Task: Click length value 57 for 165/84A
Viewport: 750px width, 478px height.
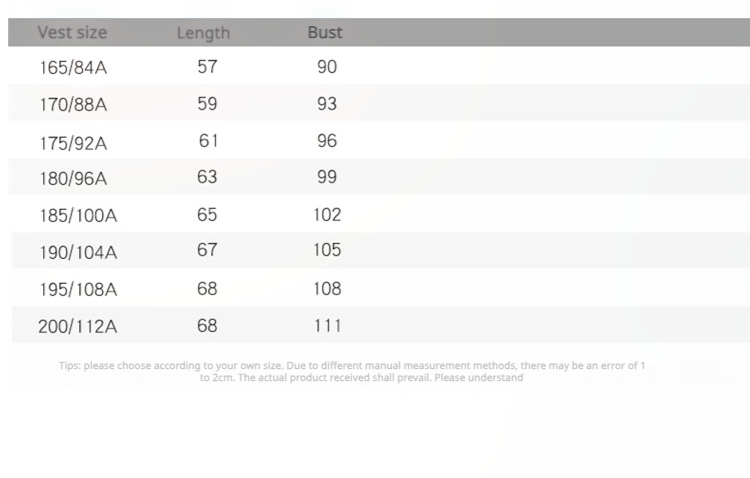Action: [x=207, y=67]
